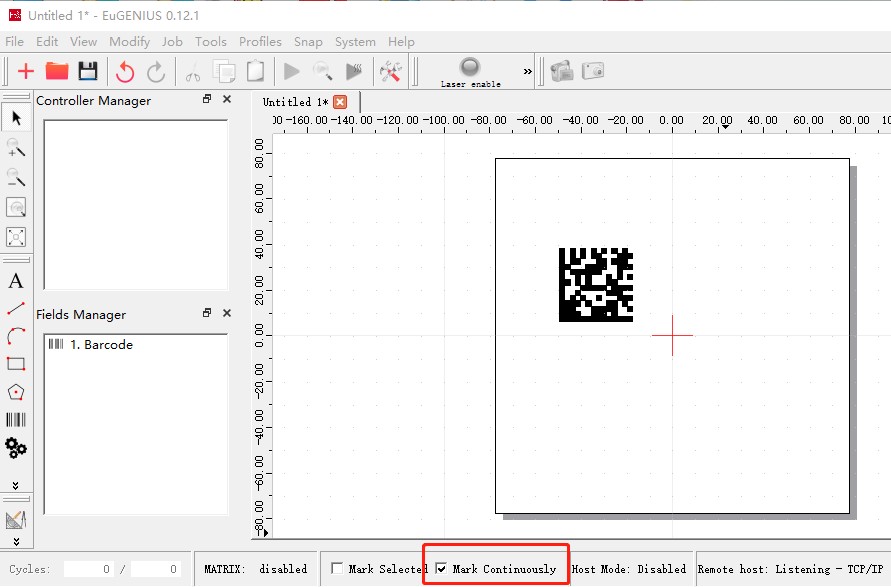Toggle the Laser enable button
This screenshot has height=587, width=891.
[471, 72]
